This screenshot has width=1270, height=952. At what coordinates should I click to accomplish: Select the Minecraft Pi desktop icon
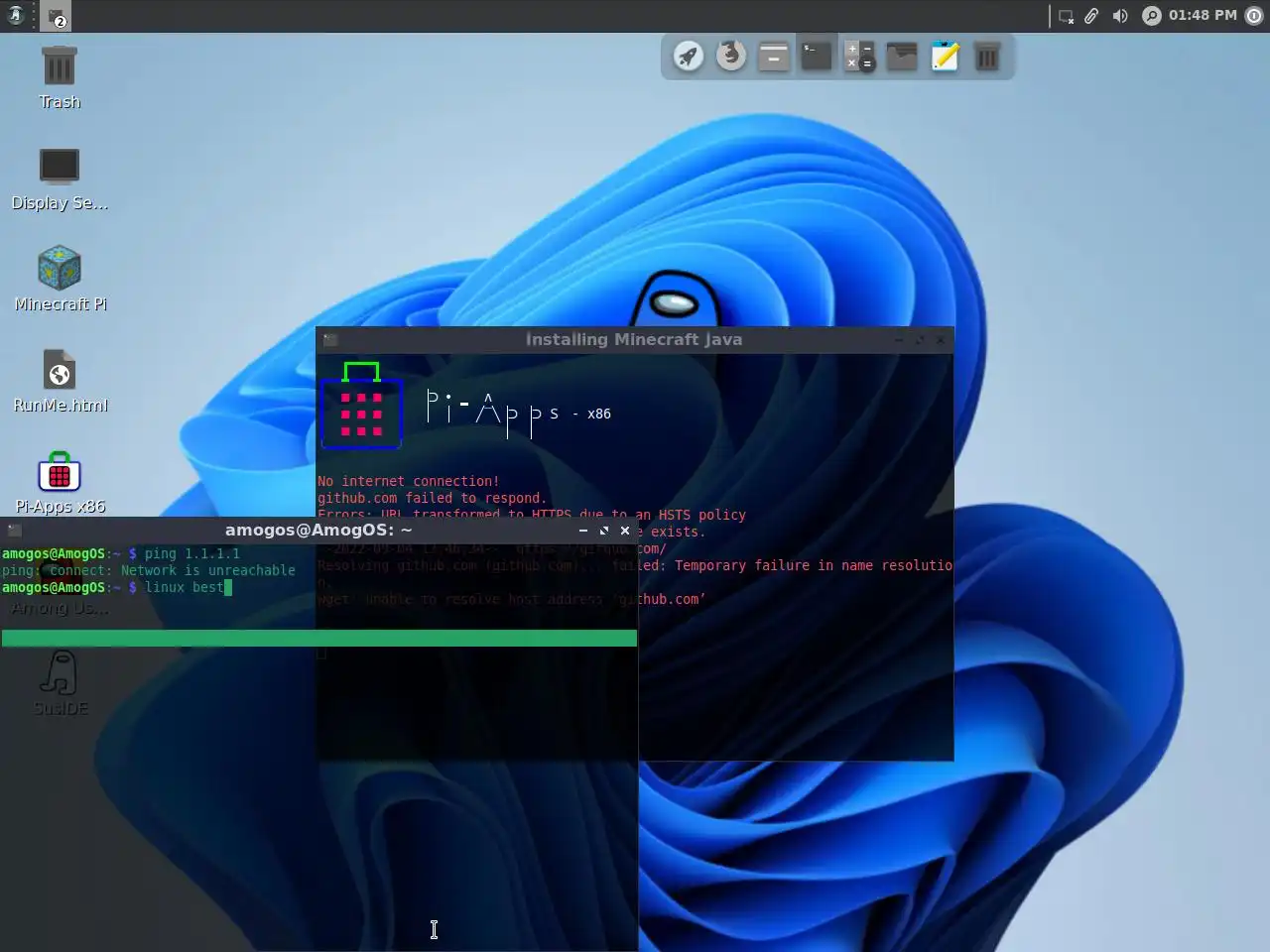click(x=60, y=280)
